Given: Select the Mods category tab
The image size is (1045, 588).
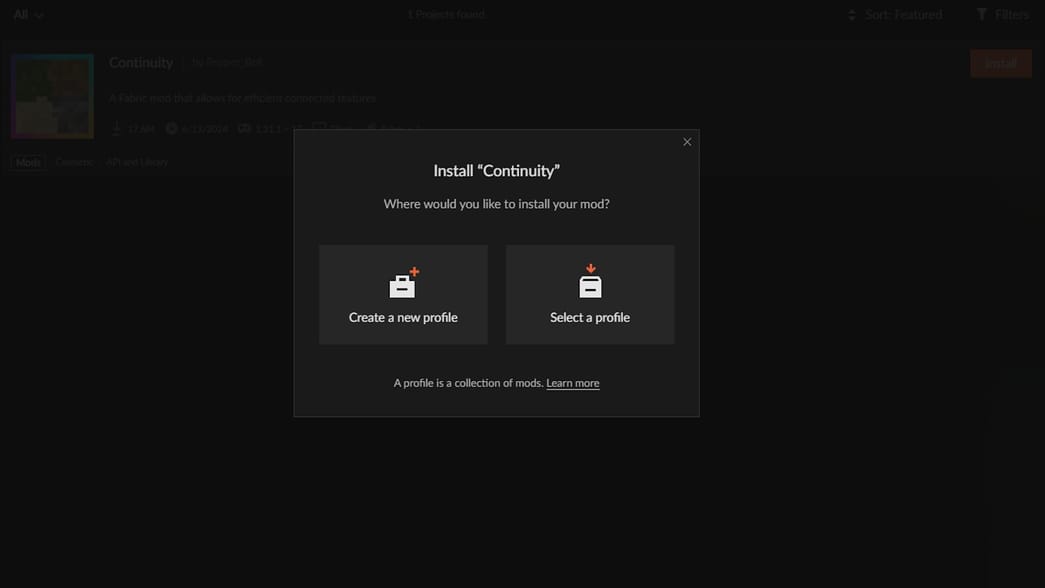Looking at the screenshot, I should [27, 161].
